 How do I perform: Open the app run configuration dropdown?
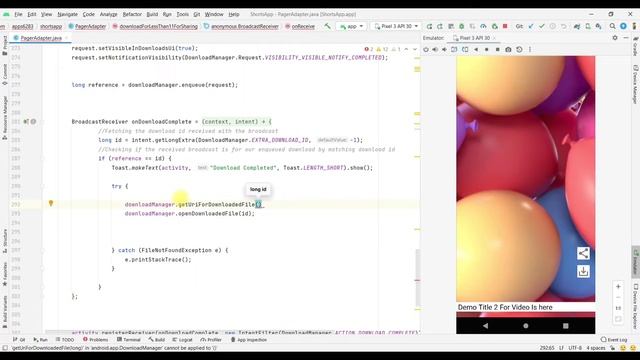click(351, 26)
